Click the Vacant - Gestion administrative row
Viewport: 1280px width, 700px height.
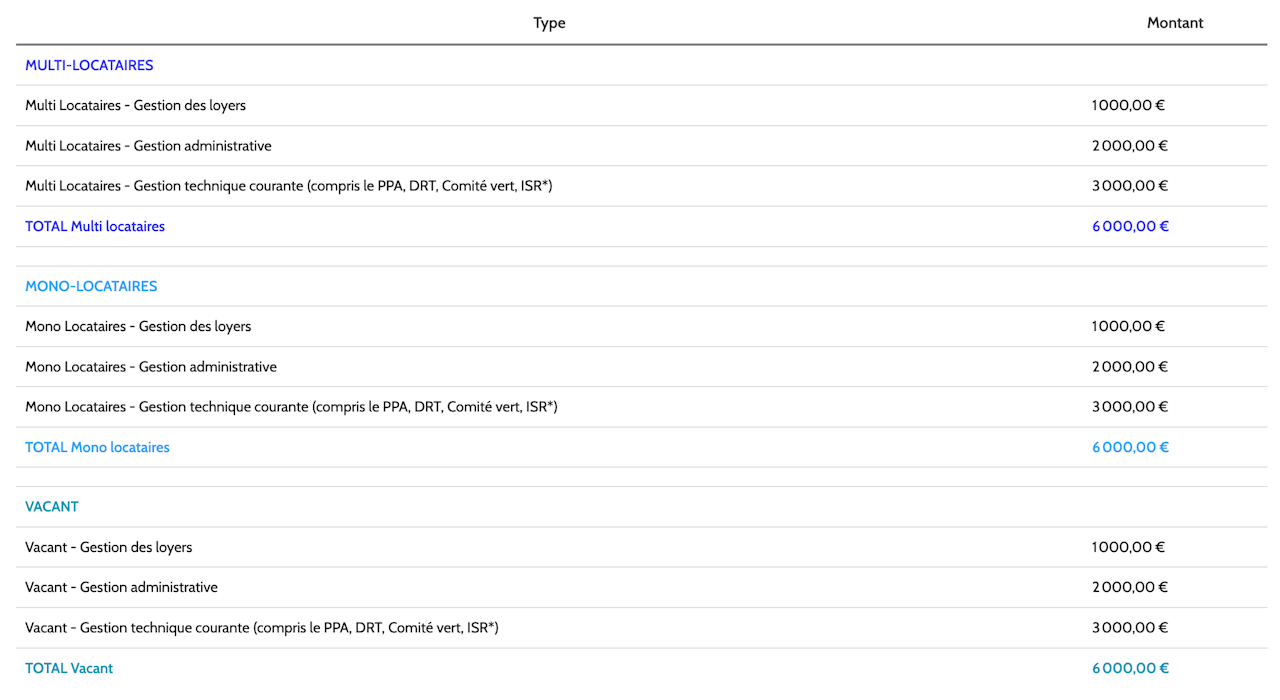coord(641,588)
